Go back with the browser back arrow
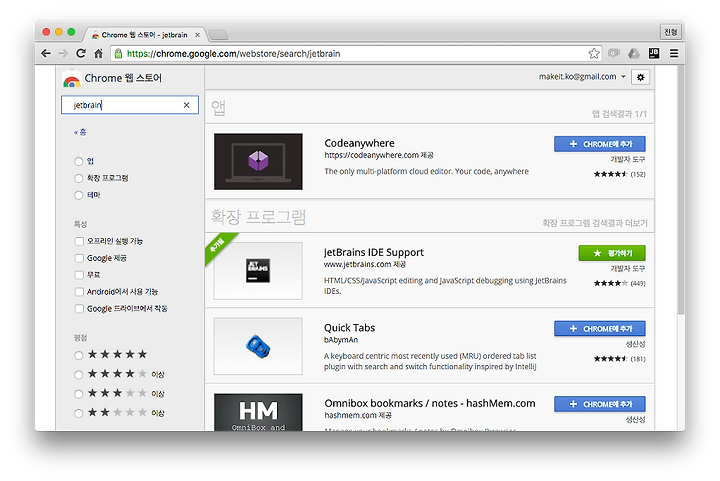720x481 pixels. [46, 53]
